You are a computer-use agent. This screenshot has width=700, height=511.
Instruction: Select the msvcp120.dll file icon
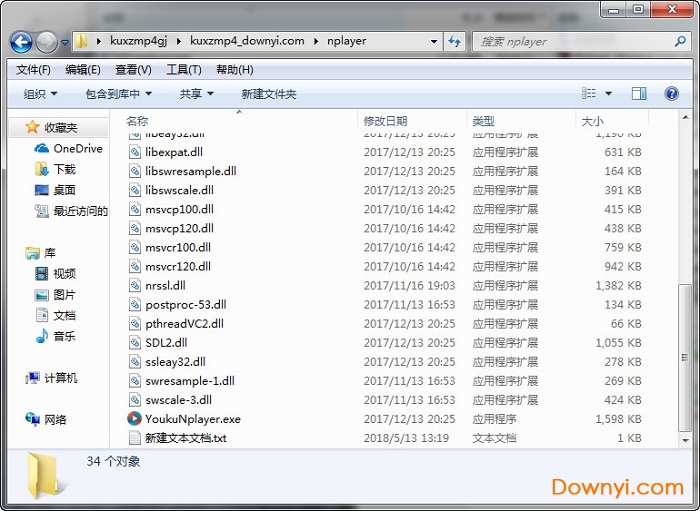(x=135, y=228)
